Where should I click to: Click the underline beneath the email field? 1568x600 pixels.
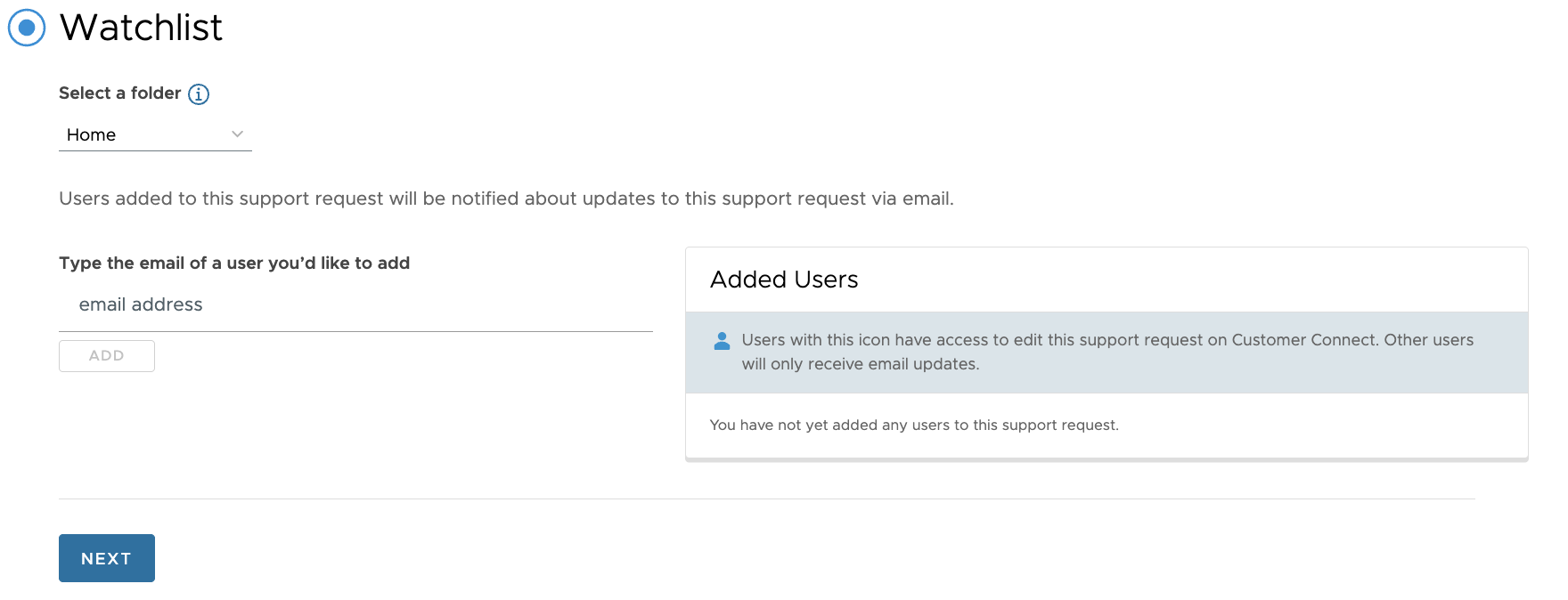[x=355, y=331]
